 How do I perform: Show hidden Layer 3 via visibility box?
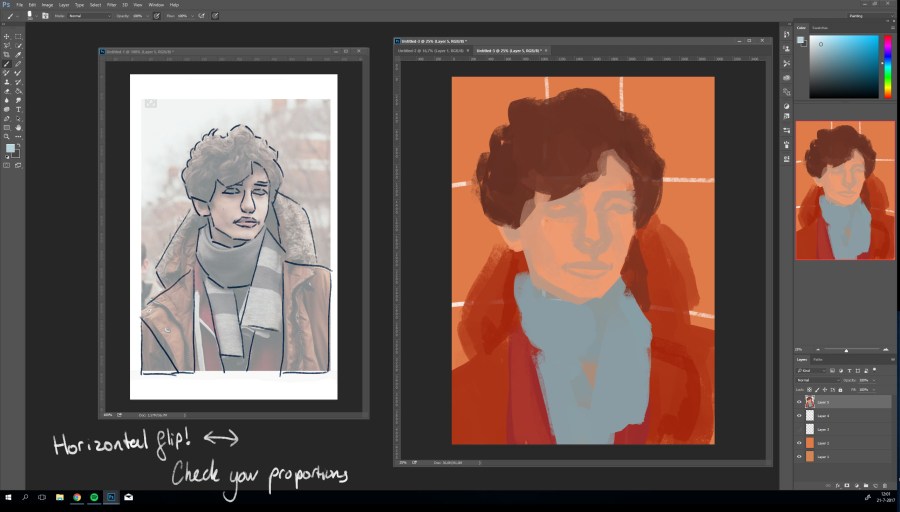(799, 429)
